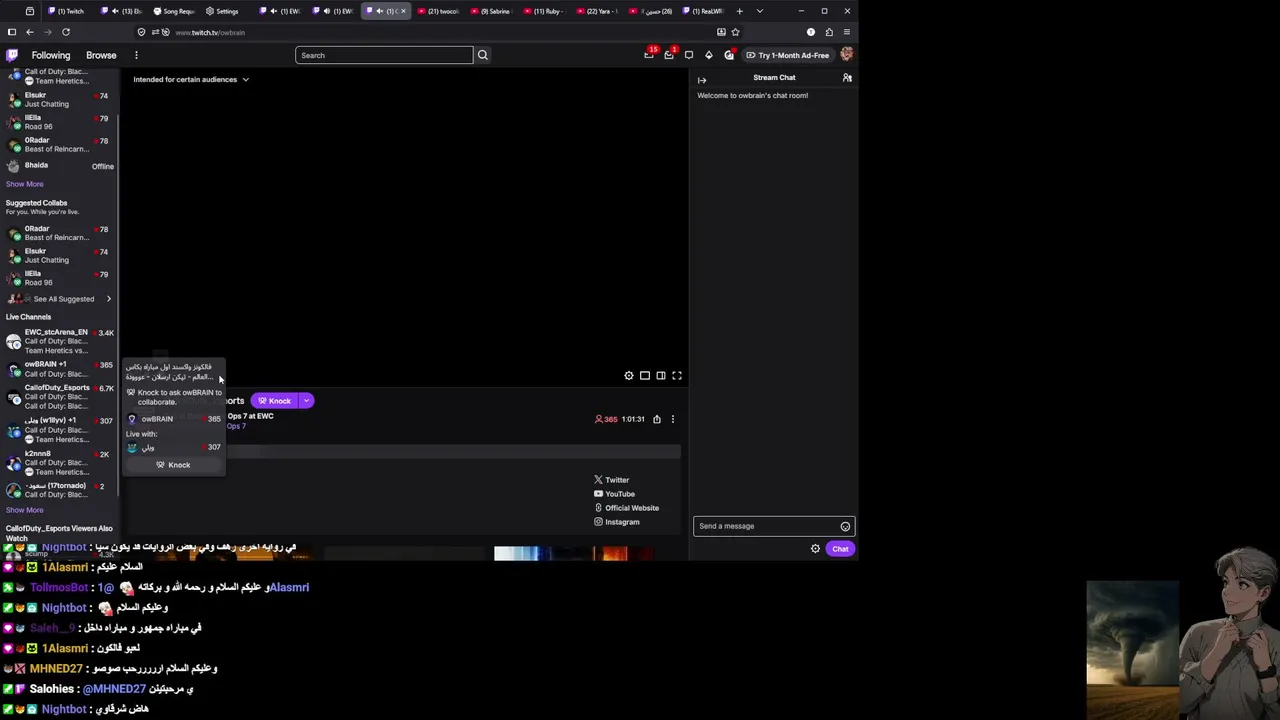
Task: Toggle fullscreen on the video player
Action: pos(677,376)
